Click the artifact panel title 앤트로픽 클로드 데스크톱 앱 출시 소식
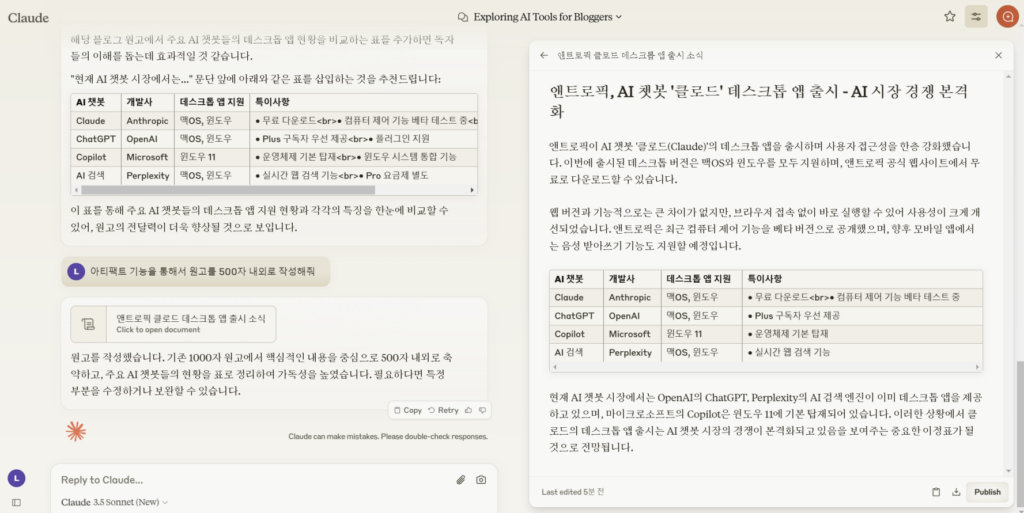1024x513 pixels. click(x=630, y=55)
